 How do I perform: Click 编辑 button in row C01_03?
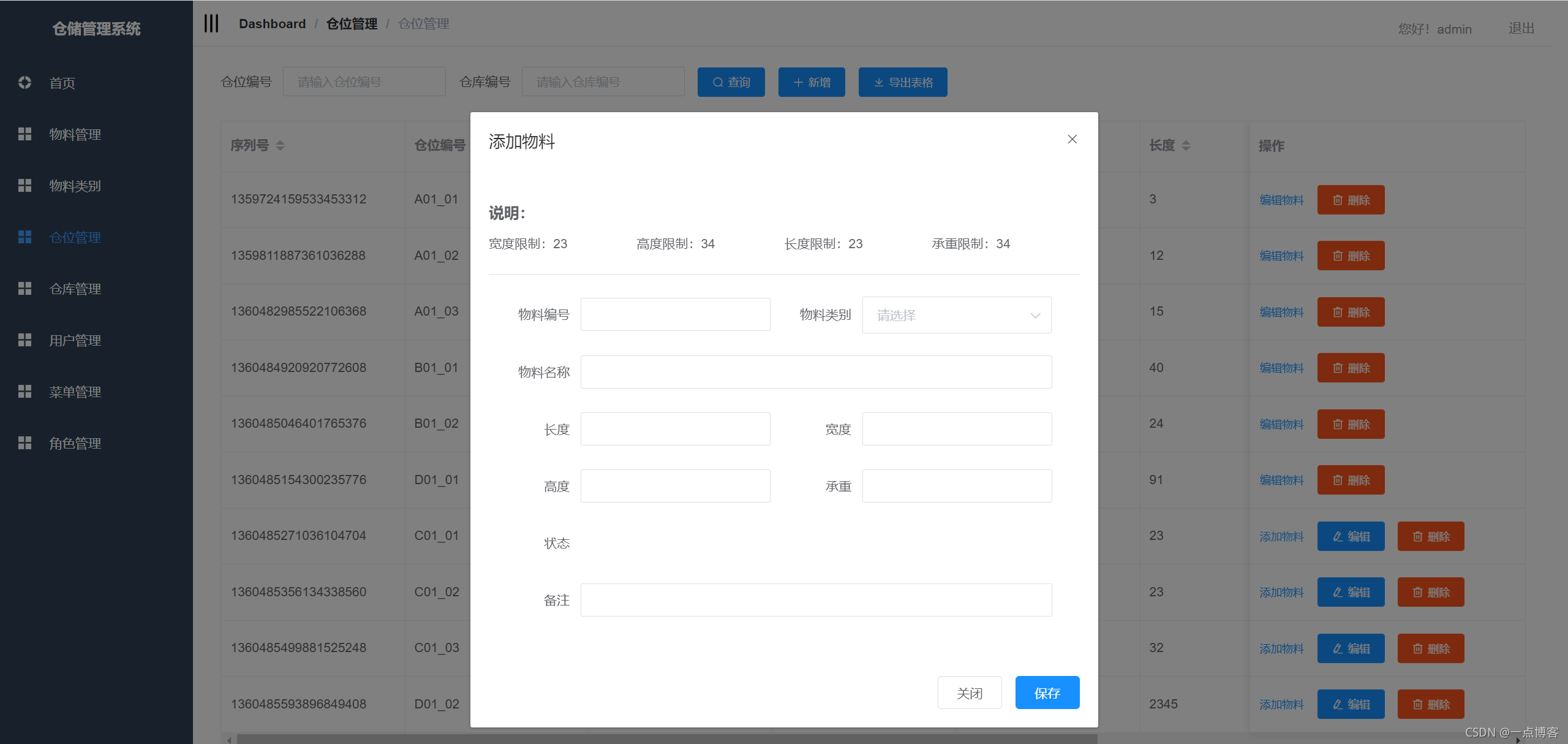(x=1351, y=648)
